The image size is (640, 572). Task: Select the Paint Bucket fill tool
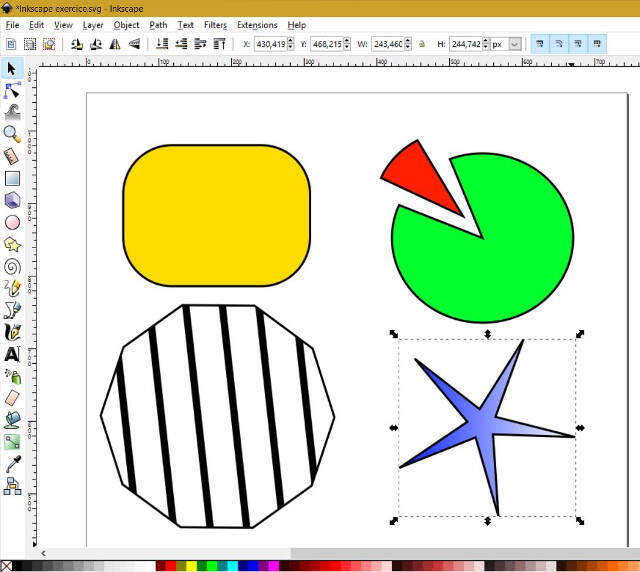click(12, 420)
